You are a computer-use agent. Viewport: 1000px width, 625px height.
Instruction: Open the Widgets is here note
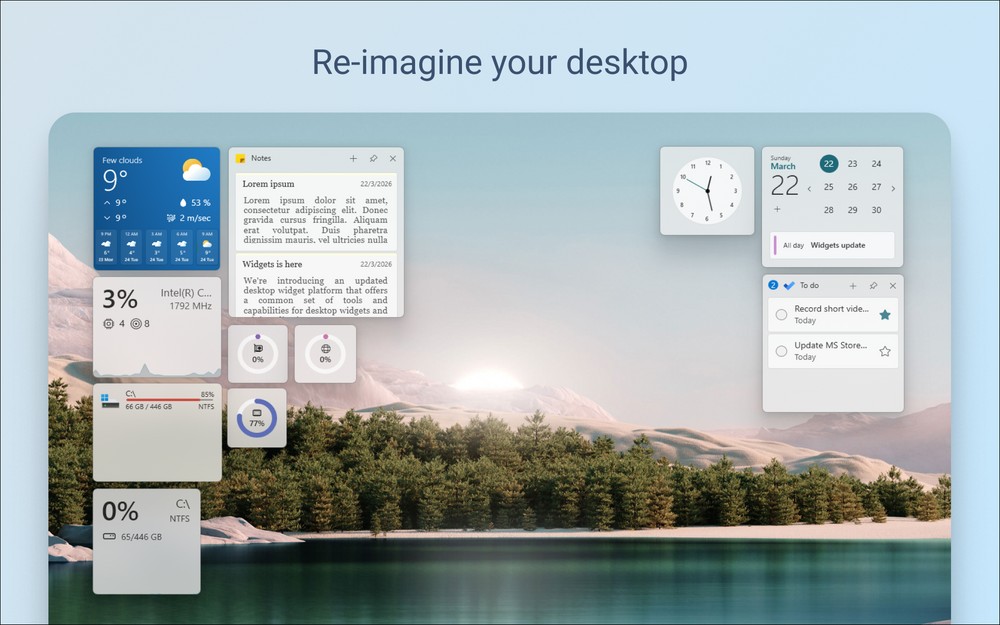(x=316, y=286)
